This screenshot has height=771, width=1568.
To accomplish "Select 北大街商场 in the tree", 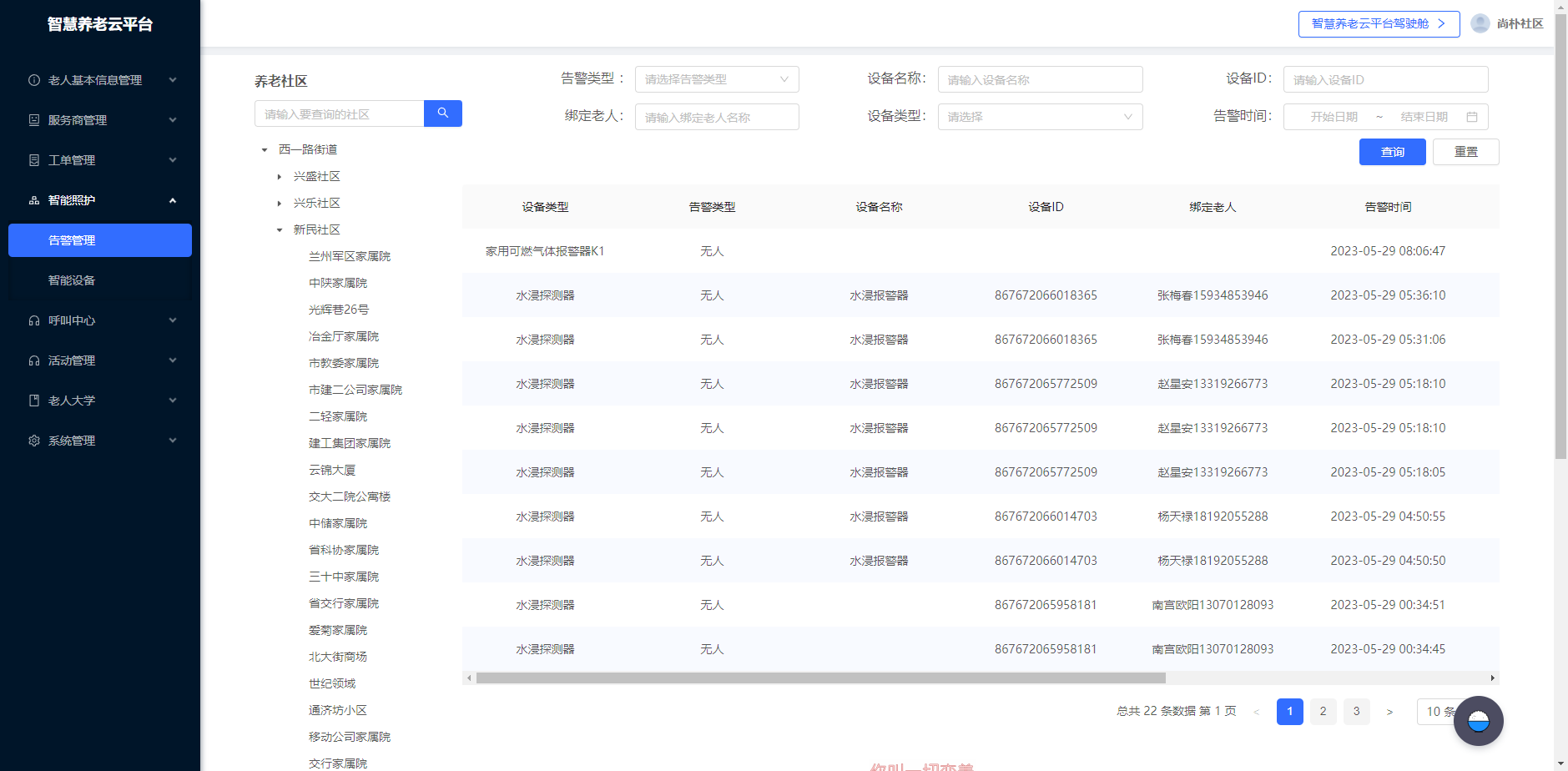I will (338, 657).
